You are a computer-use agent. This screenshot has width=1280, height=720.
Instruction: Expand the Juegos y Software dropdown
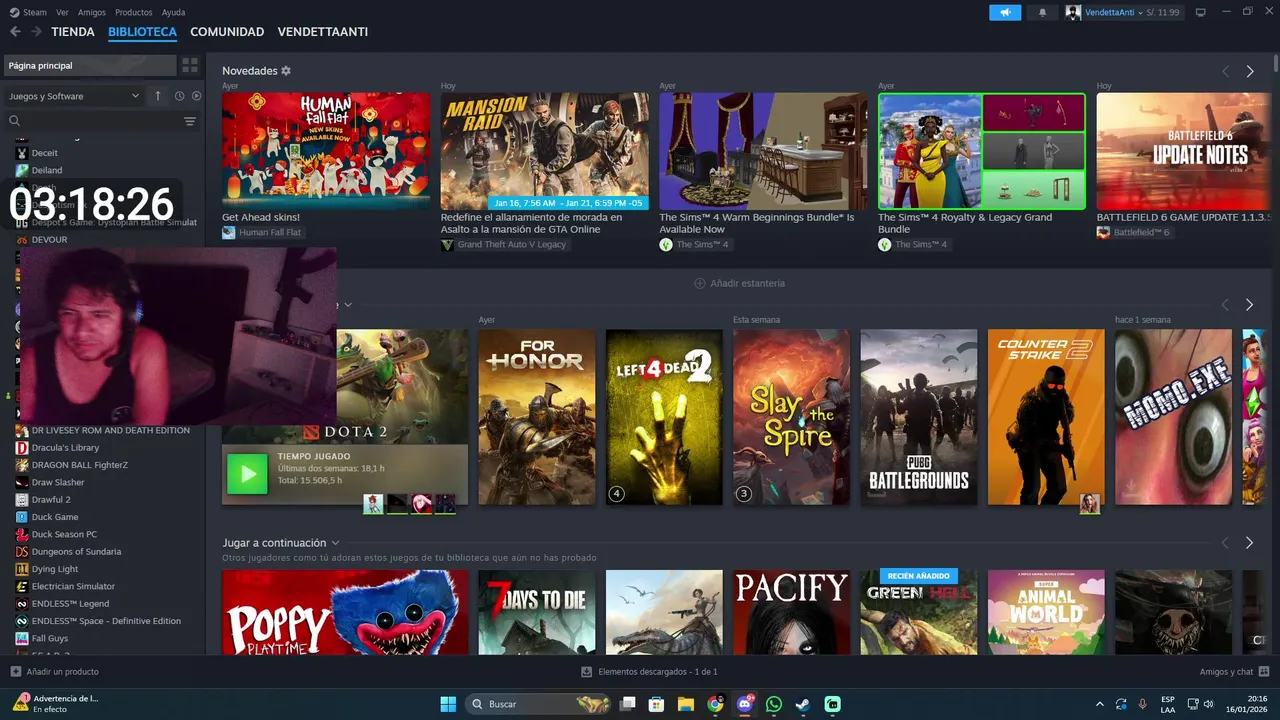pyautogui.click(x=74, y=96)
